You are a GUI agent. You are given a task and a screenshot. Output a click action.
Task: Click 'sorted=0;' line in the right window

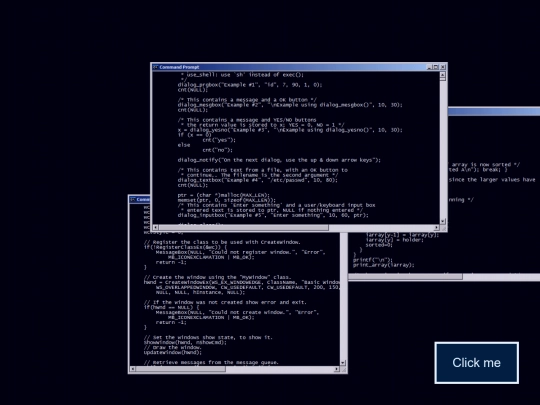click(379, 245)
